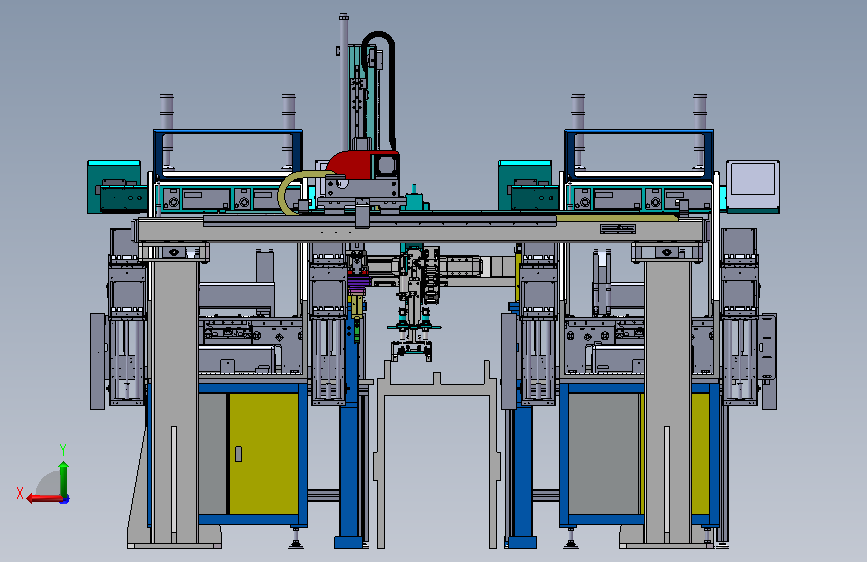
Task: Select the right gray gantry support column
Action: pyautogui.click(x=668, y=401)
